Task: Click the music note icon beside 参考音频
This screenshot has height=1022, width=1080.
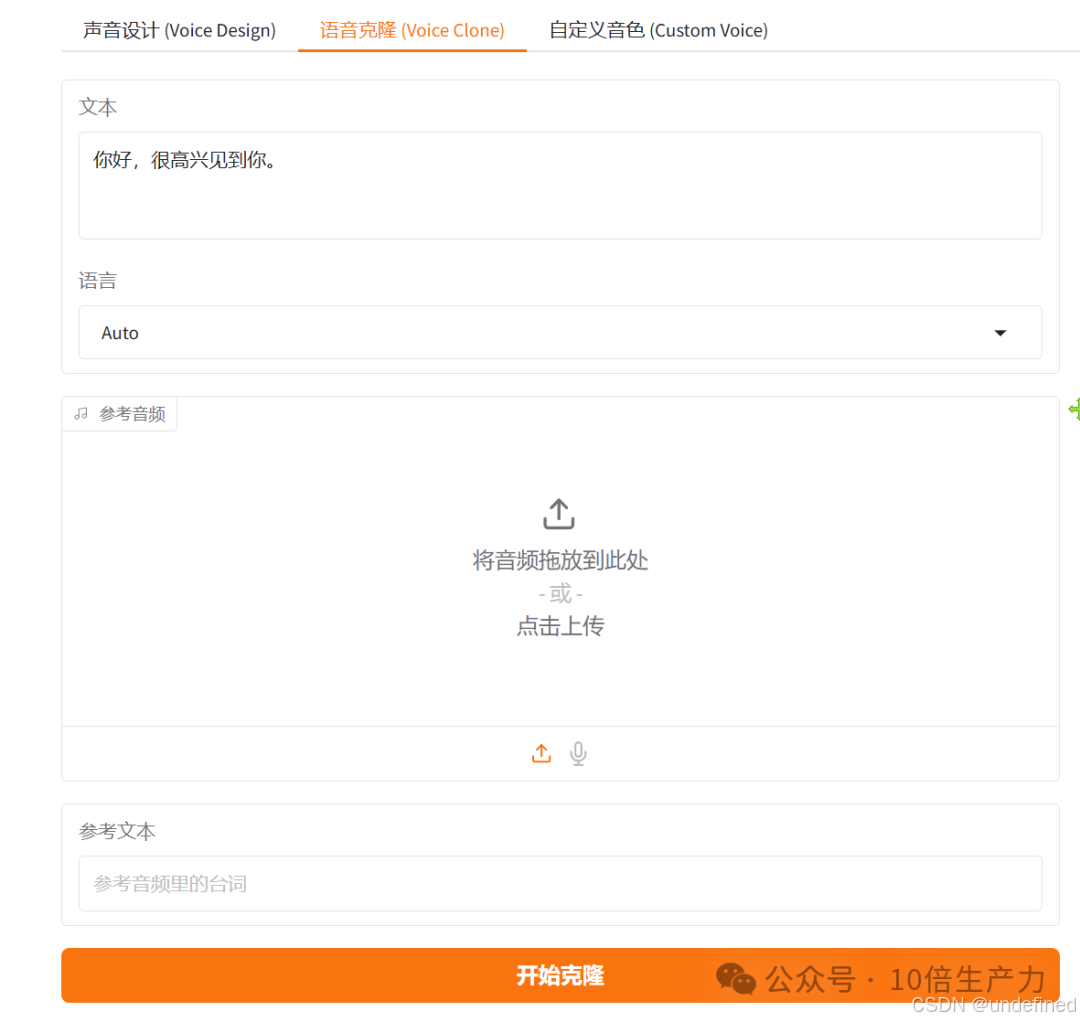Action: coord(81,413)
